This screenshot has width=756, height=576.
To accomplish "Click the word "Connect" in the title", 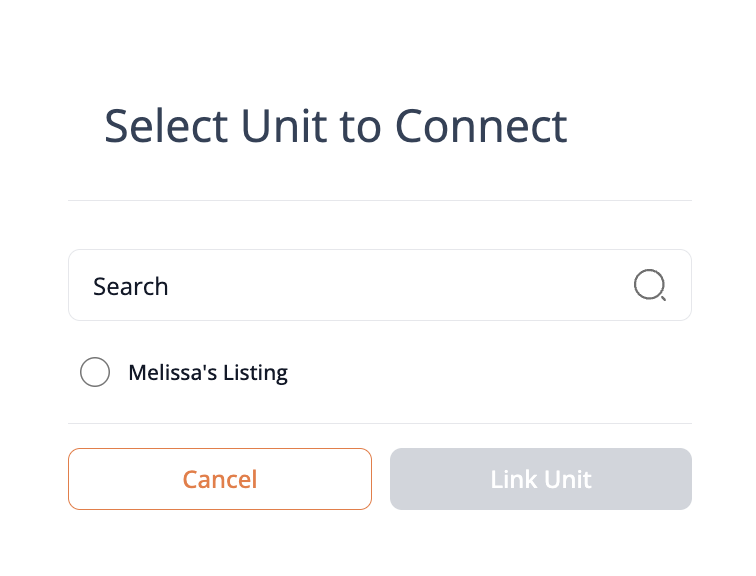I will [x=481, y=127].
